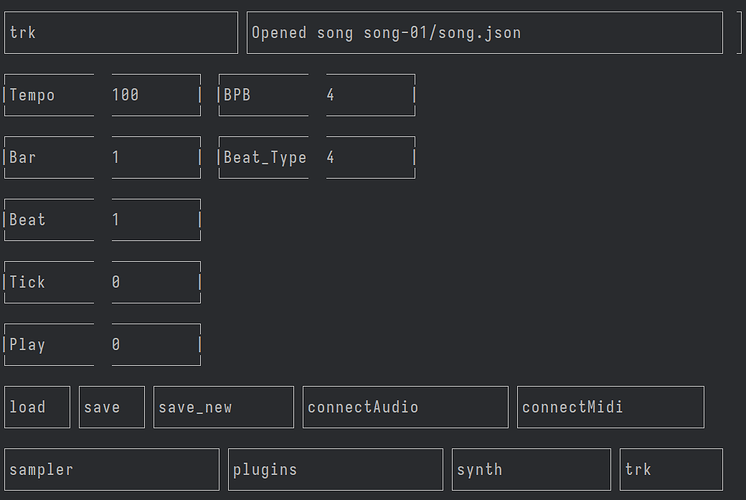The width and height of the screenshot is (746, 500).
Task: Click the load button
Action: [37, 407]
